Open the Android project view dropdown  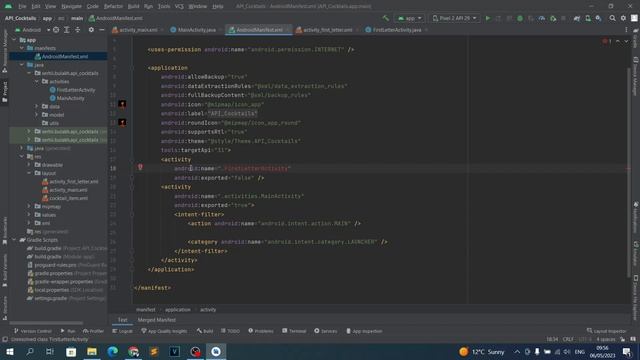(32, 30)
